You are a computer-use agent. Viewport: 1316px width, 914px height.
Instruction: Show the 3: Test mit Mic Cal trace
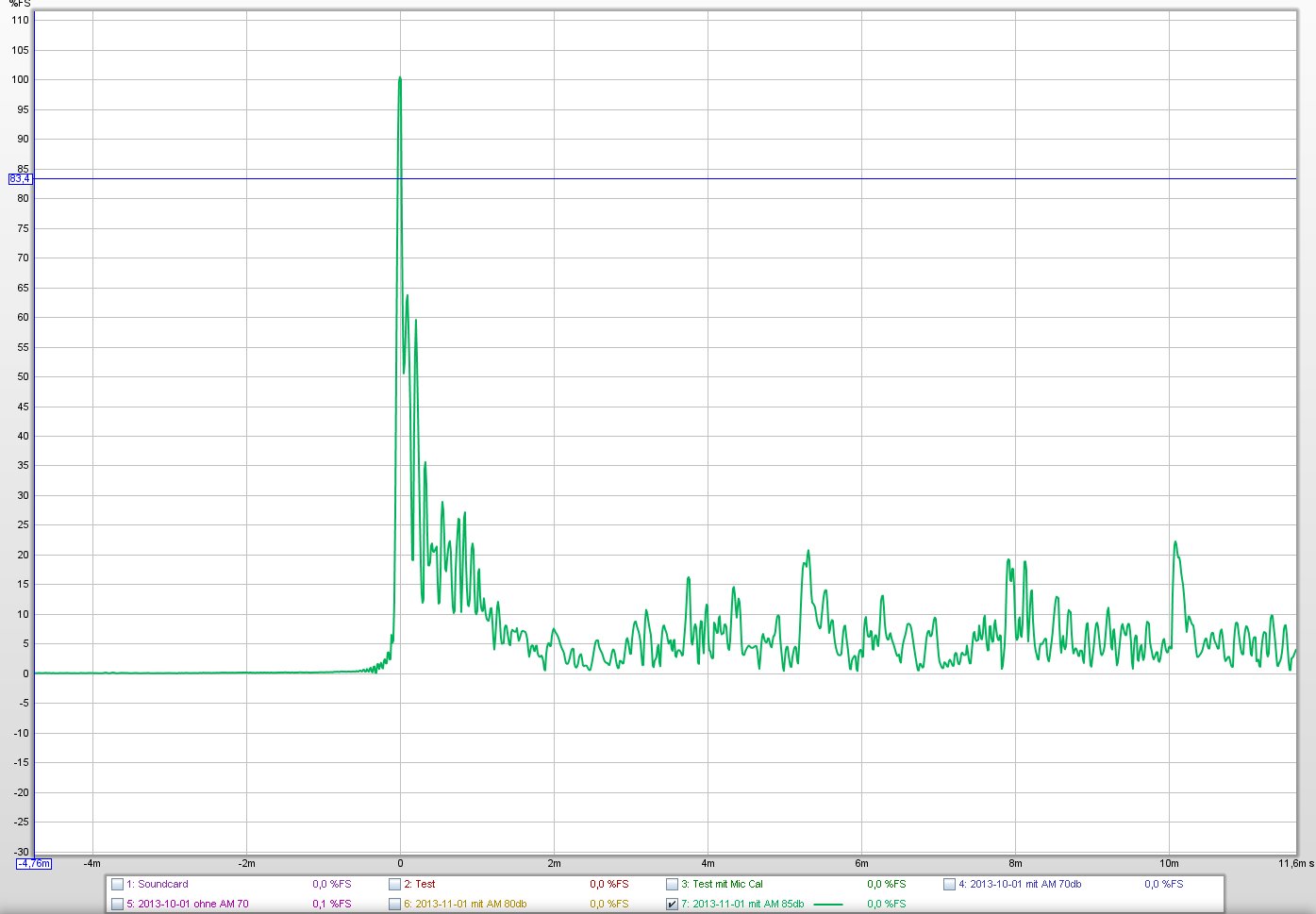(673, 885)
